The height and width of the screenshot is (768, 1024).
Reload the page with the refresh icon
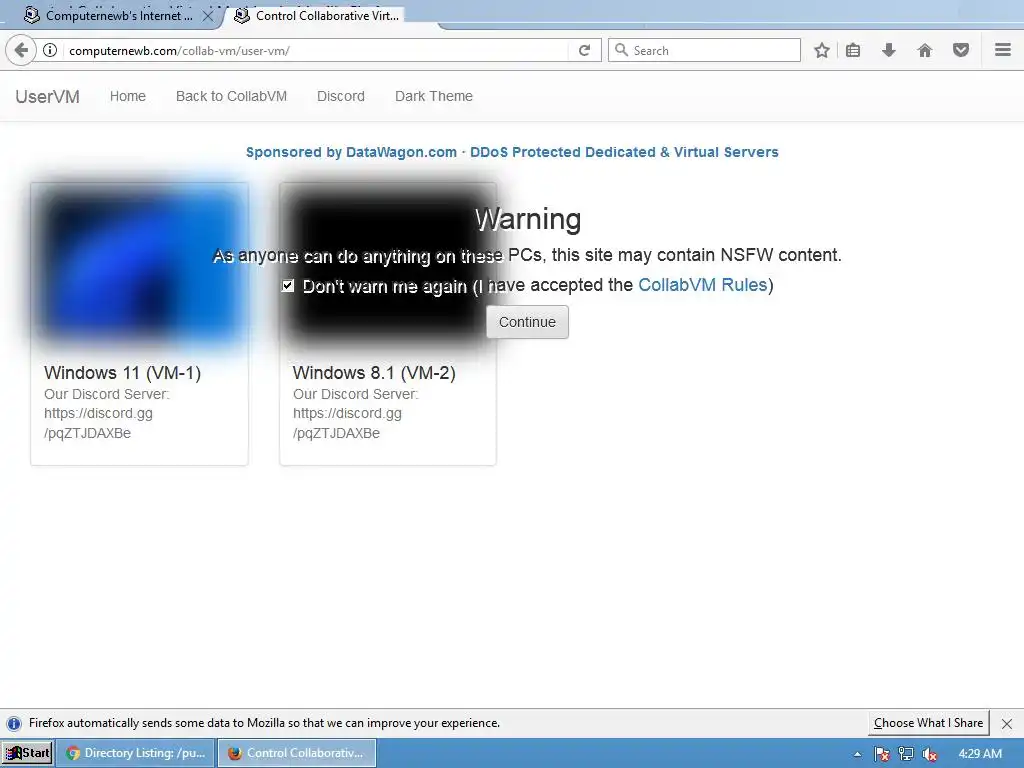584,50
